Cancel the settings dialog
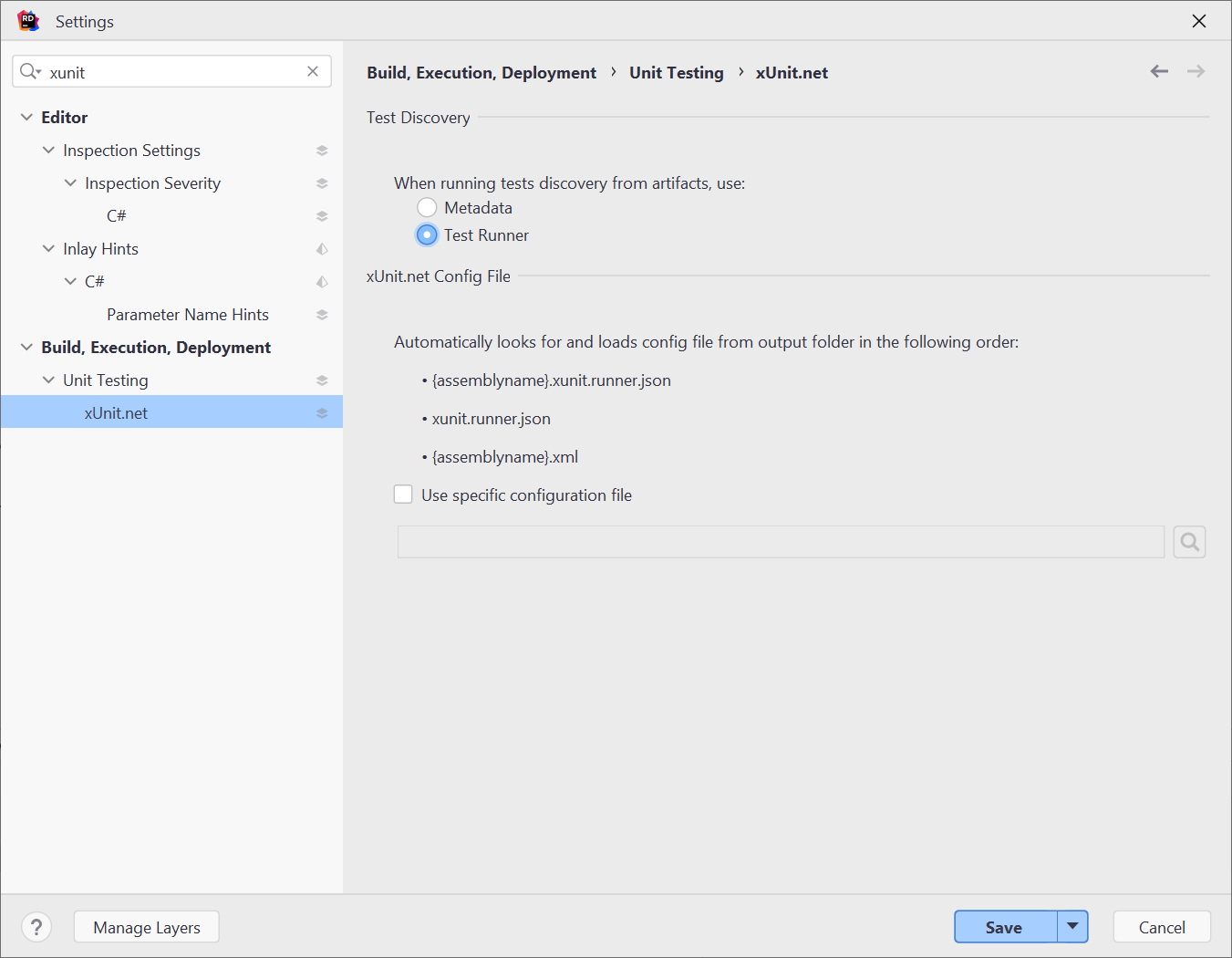The image size is (1232, 958). coord(1162,926)
